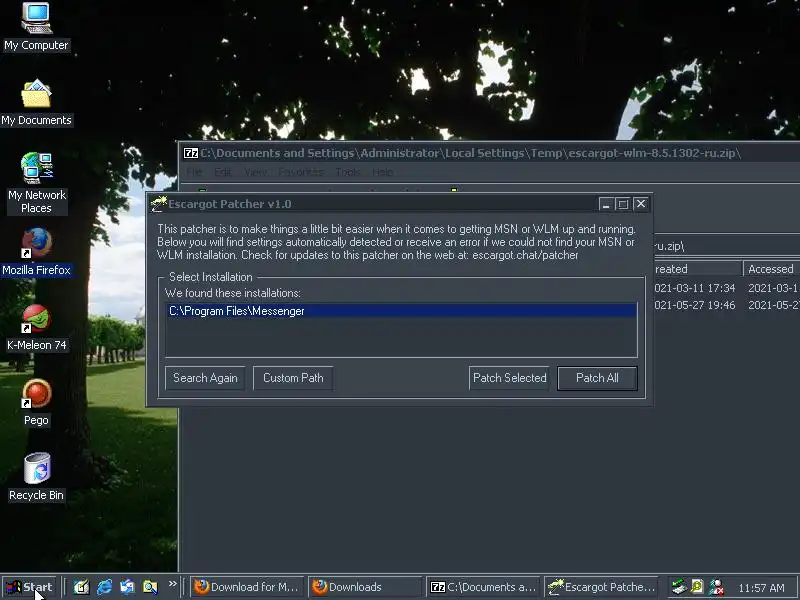Open the File menu in 7-Zip

coord(194,172)
